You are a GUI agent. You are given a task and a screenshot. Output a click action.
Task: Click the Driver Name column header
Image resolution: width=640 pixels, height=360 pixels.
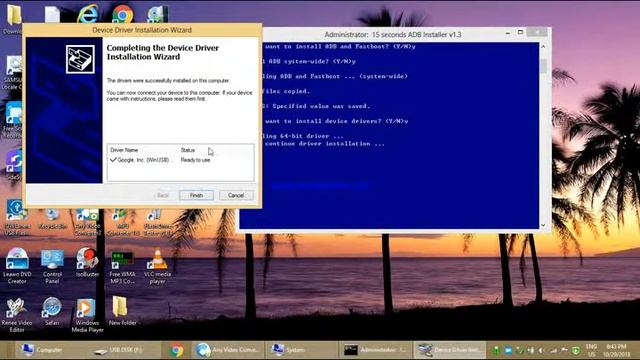tap(124, 150)
